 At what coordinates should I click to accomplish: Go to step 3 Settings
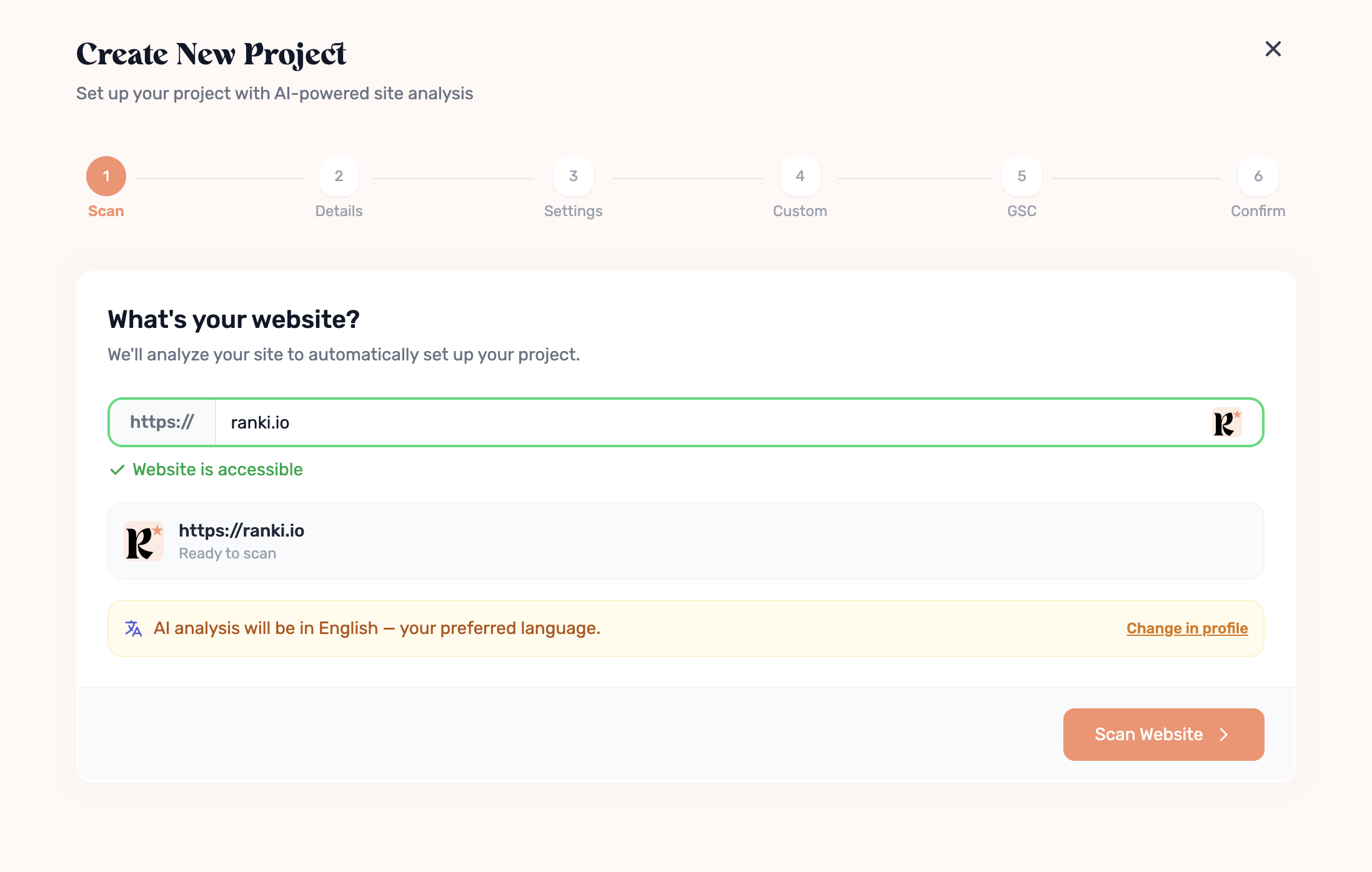point(573,176)
